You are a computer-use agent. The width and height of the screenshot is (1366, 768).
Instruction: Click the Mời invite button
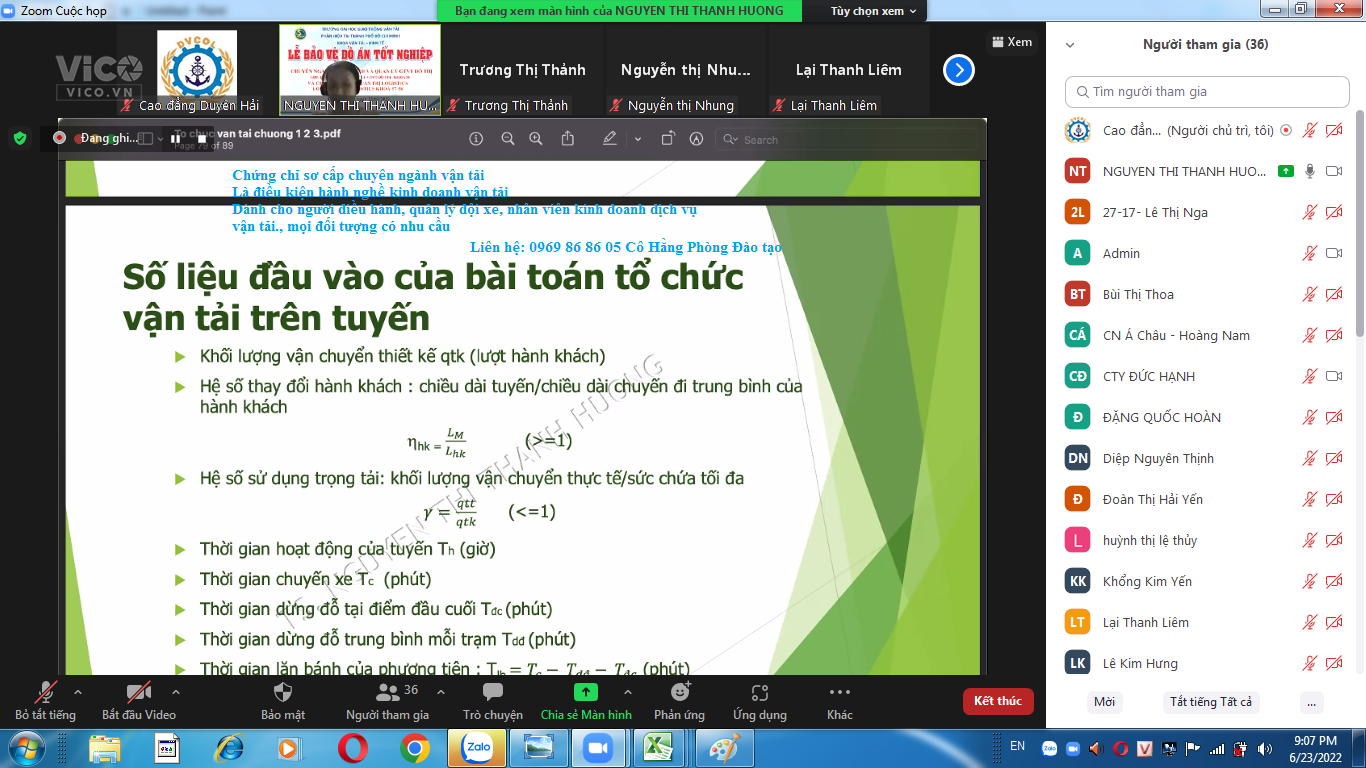(1104, 702)
